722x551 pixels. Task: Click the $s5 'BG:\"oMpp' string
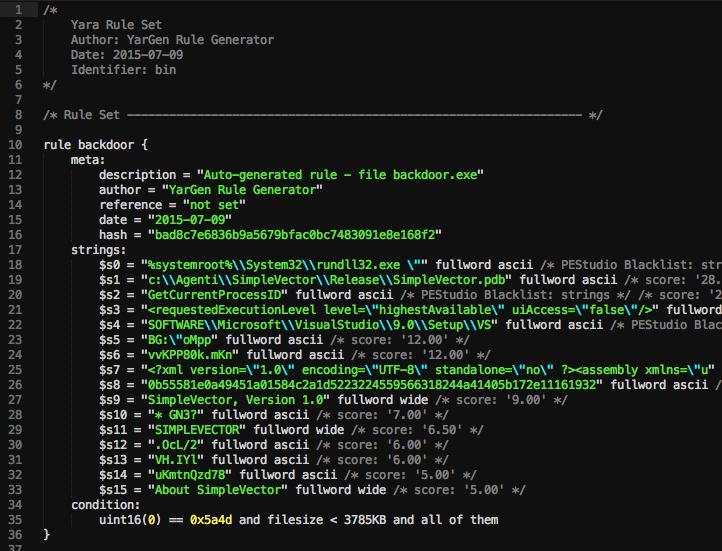(x=180, y=340)
